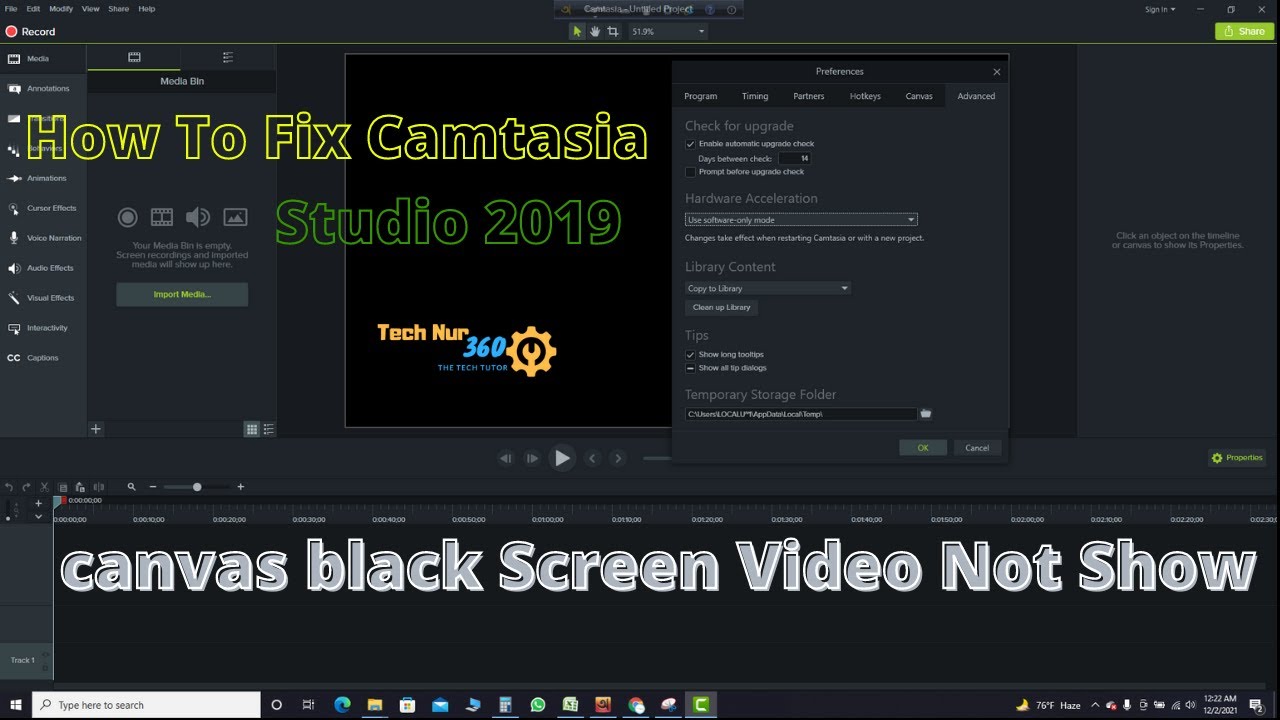1280x720 pixels.
Task: Click the timeline Undo icon
Action: pyautogui.click(x=9, y=487)
